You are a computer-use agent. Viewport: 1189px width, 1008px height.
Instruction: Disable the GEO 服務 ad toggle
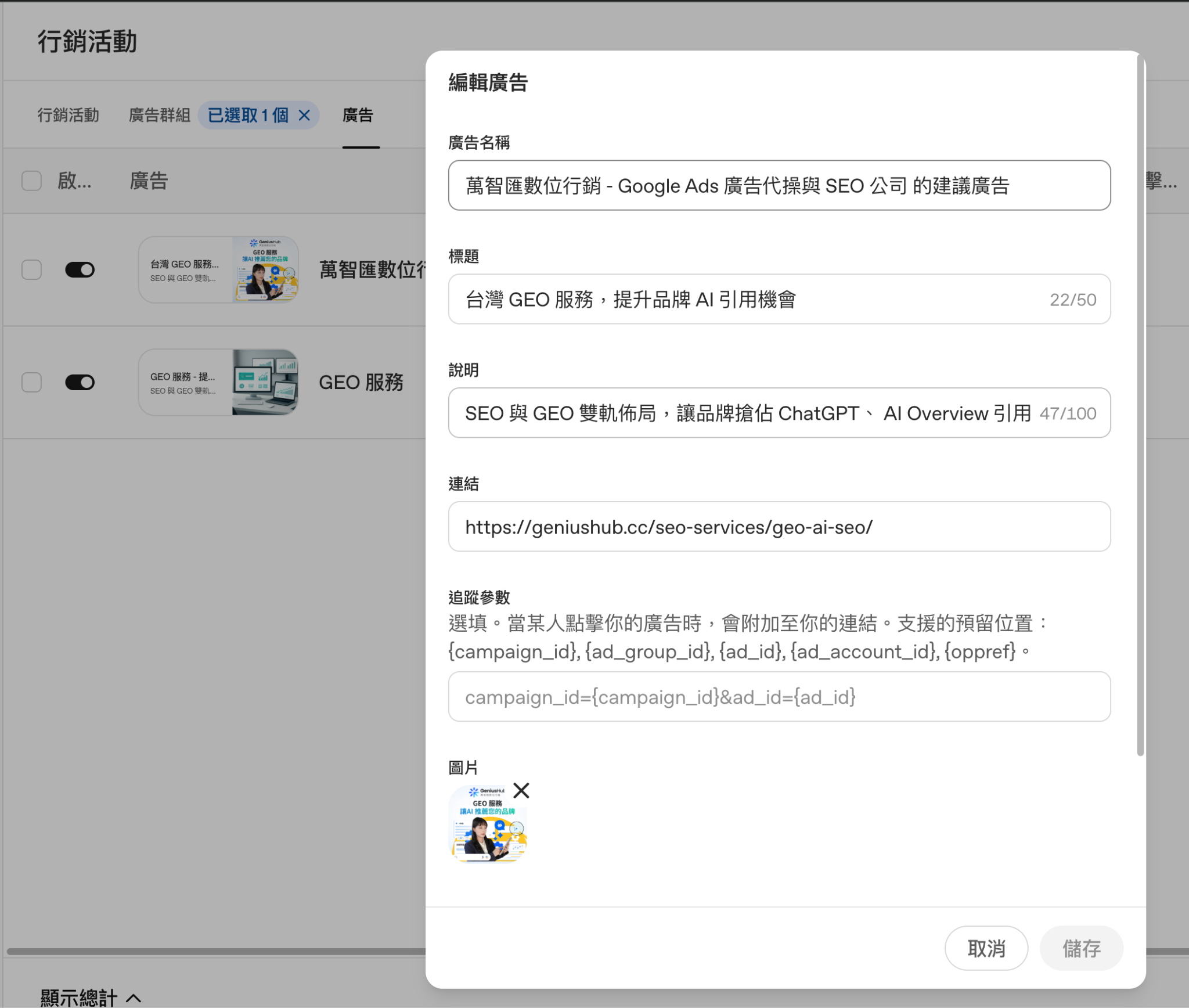(x=80, y=382)
